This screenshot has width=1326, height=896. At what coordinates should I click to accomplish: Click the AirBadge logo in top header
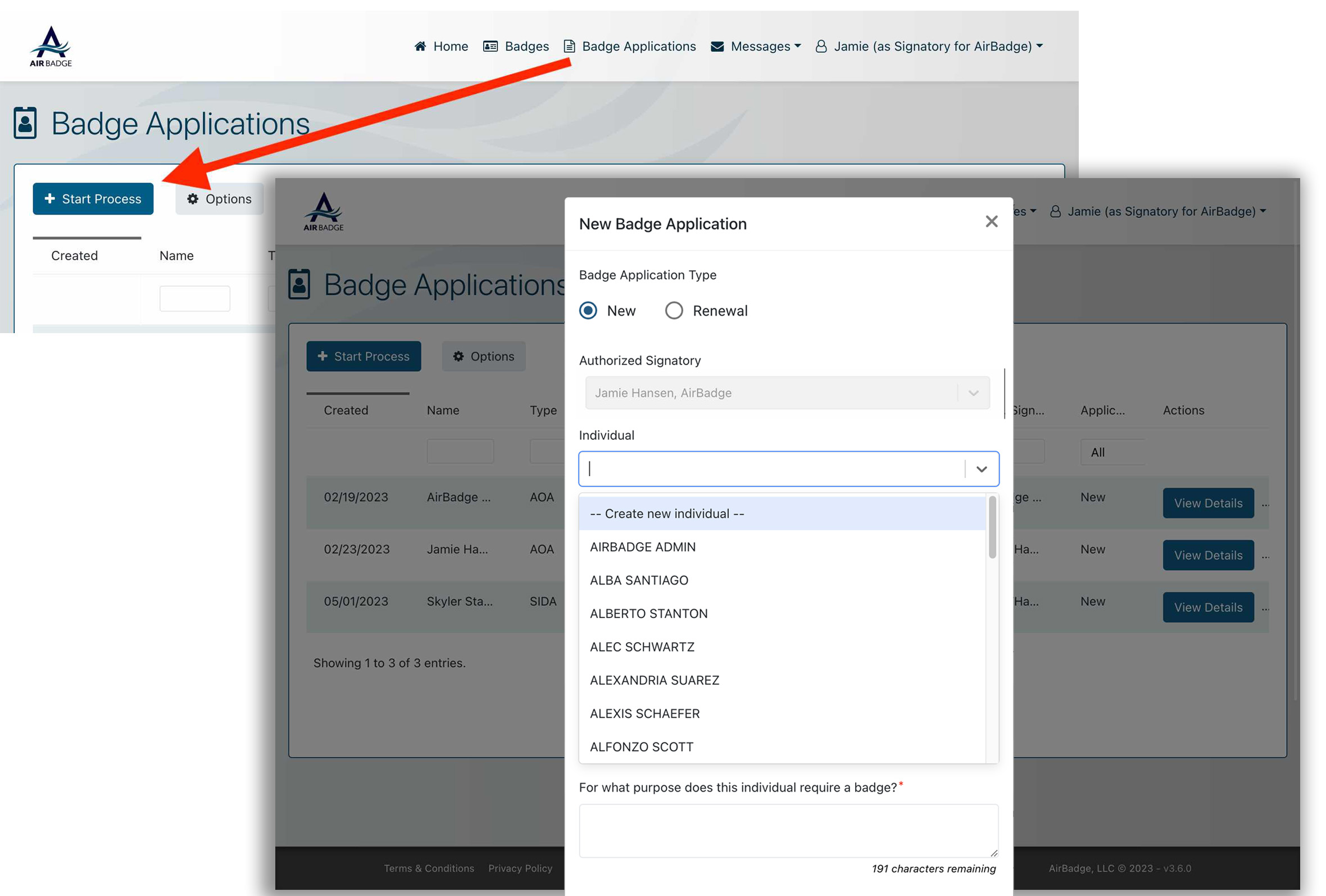[x=51, y=46]
